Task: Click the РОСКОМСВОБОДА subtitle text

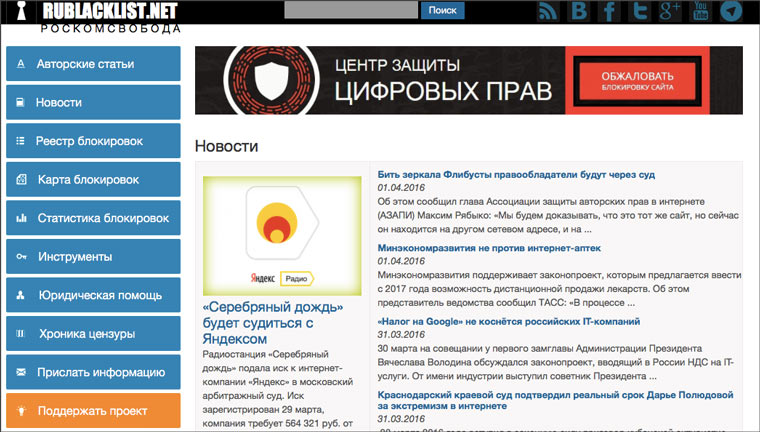Action: [111, 29]
